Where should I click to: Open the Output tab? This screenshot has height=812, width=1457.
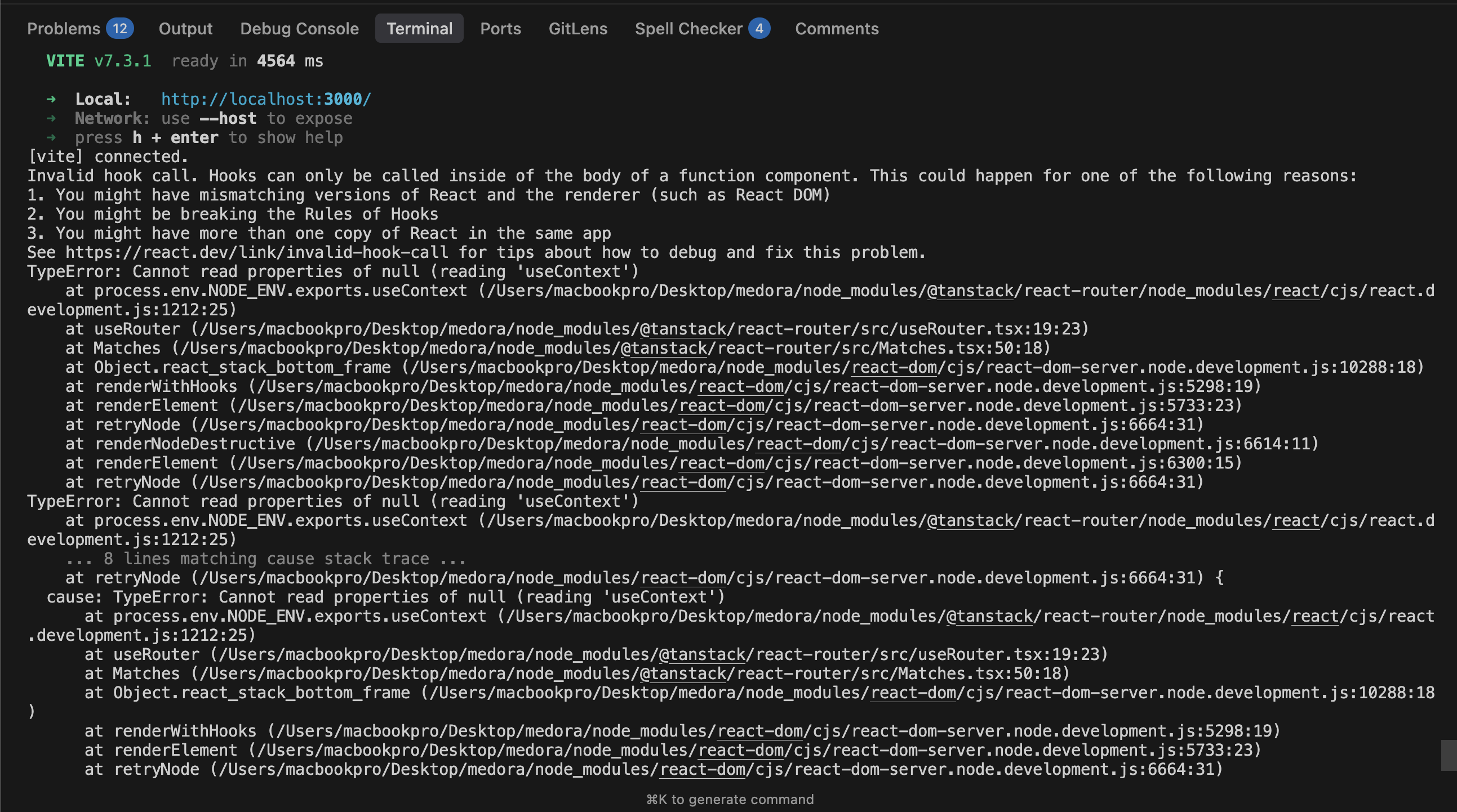(185, 28)
